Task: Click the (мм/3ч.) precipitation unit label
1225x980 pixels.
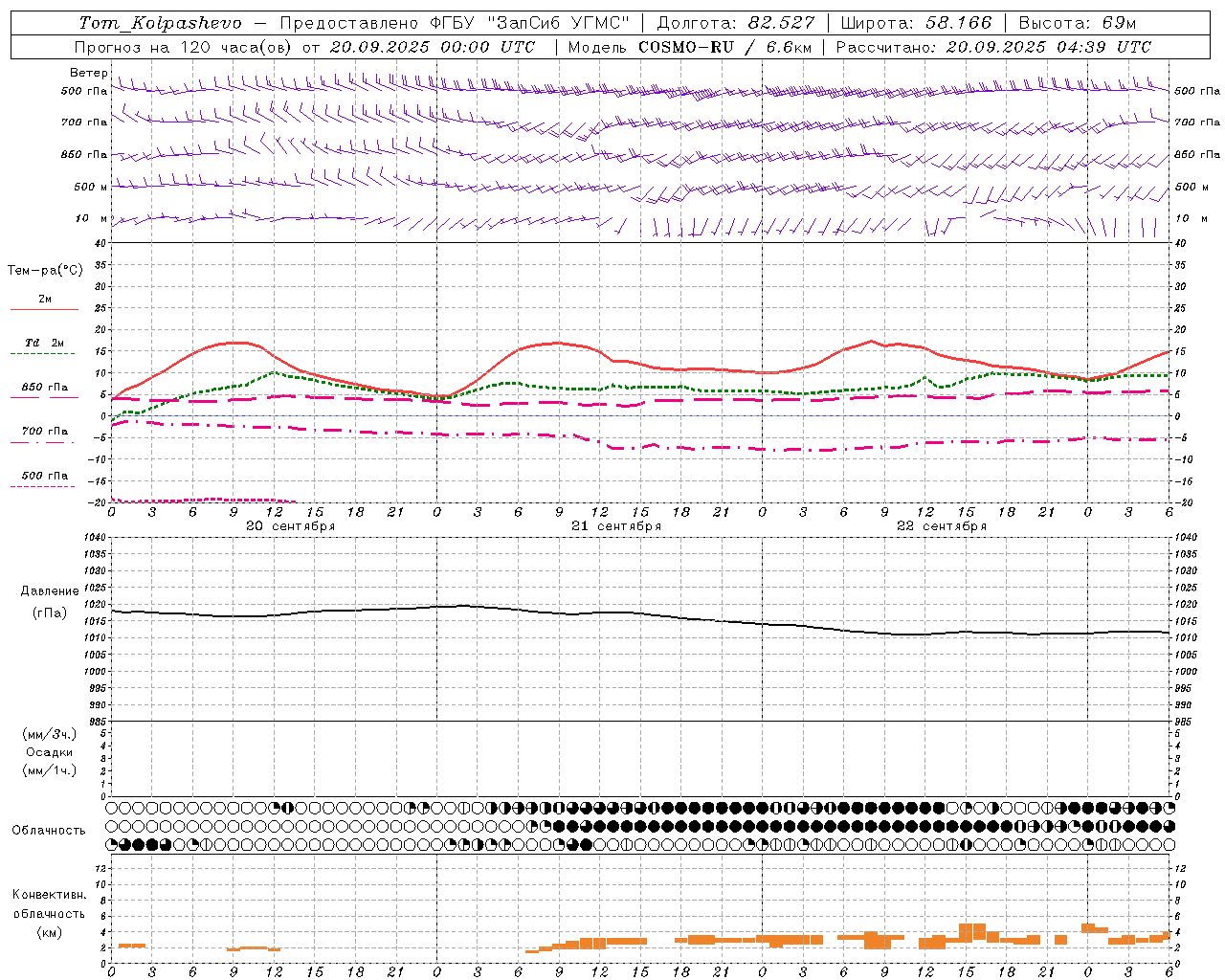Action: 50,734
